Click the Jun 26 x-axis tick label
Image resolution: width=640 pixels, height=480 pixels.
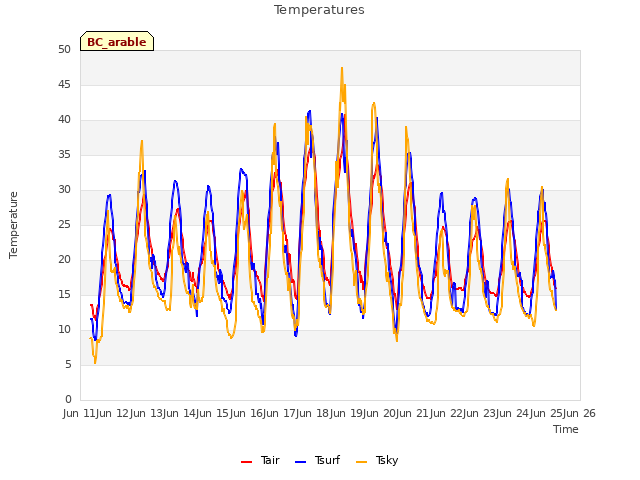(578, 413)
